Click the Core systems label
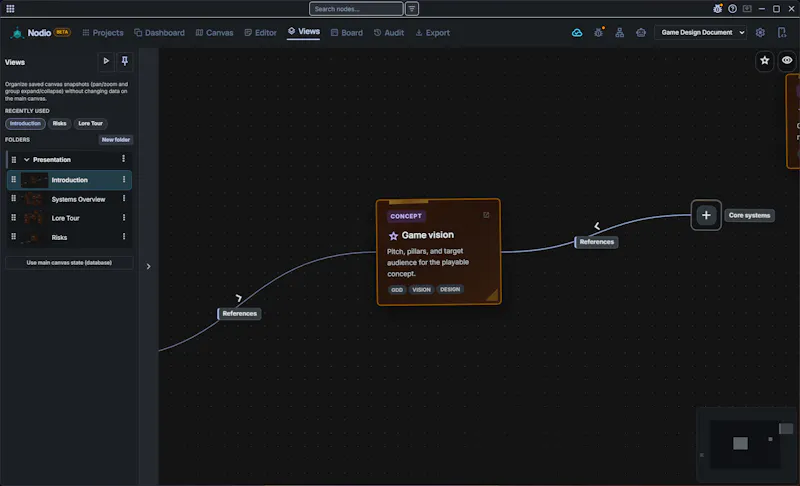 [x=749, y=215]
